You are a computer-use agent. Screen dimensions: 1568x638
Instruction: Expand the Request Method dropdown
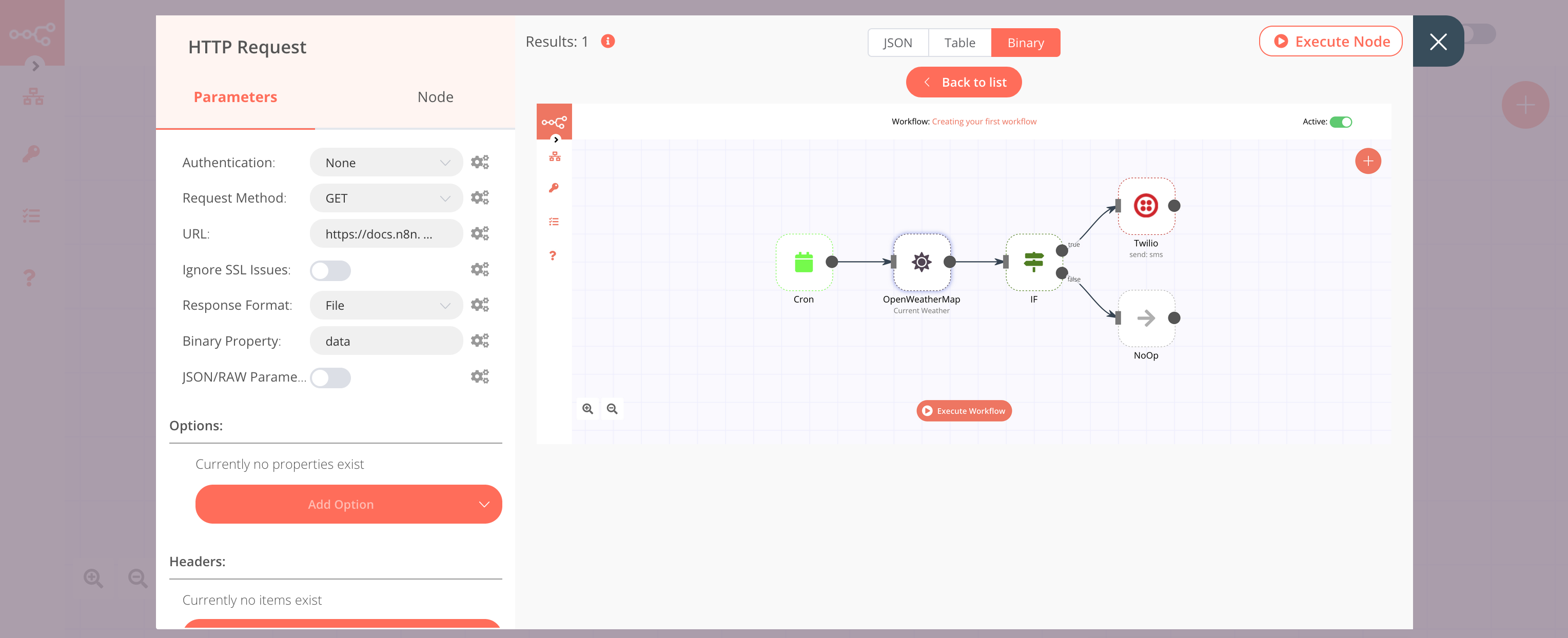(386, 197)
